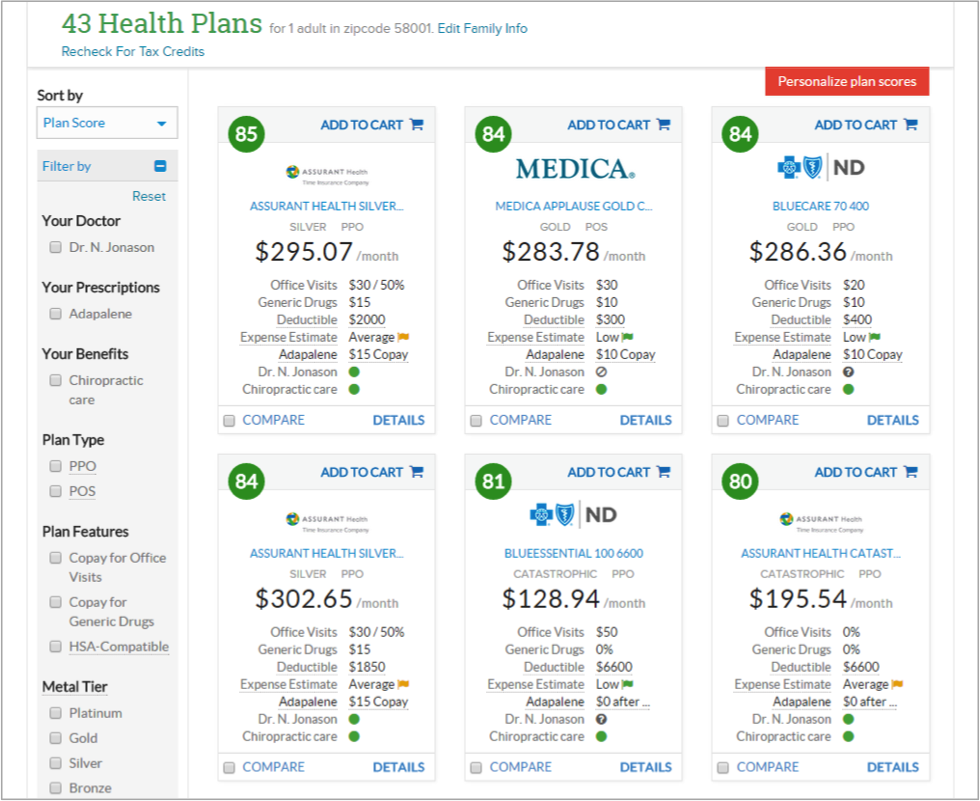980x801 pixels.
Task: Tick Compare on Assurant $295.07 plan
Action: pos(229,421)
